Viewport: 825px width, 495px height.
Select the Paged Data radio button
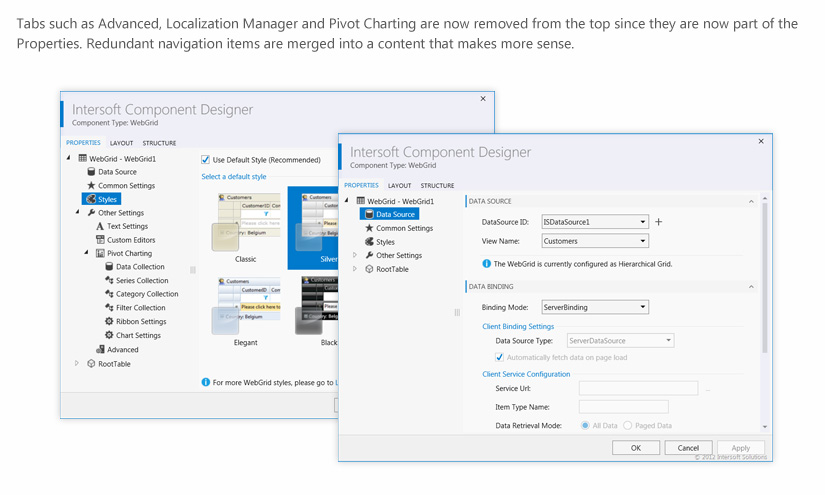(628, 425)
